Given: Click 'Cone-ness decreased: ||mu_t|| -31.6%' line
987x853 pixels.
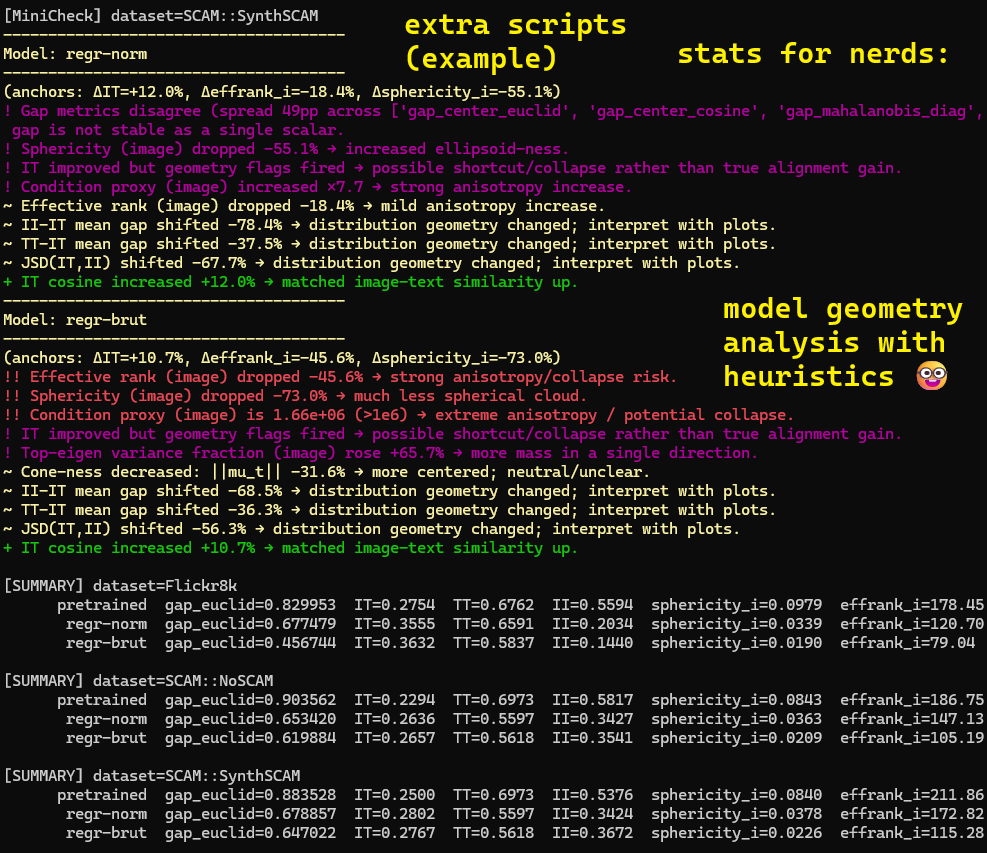Looking at the screenshot, I should pos(327,472).
